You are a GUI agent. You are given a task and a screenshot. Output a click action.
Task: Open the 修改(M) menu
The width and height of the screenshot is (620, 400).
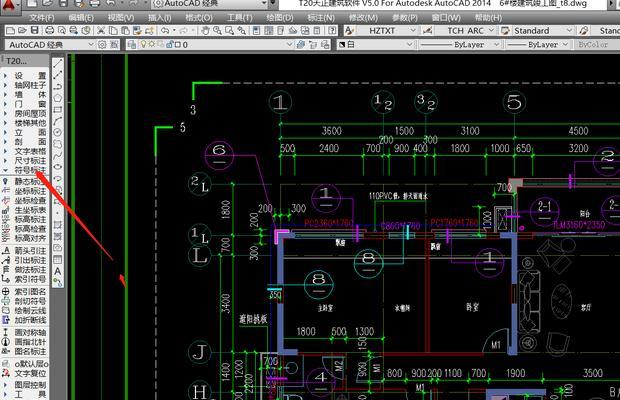click(363, 18)
